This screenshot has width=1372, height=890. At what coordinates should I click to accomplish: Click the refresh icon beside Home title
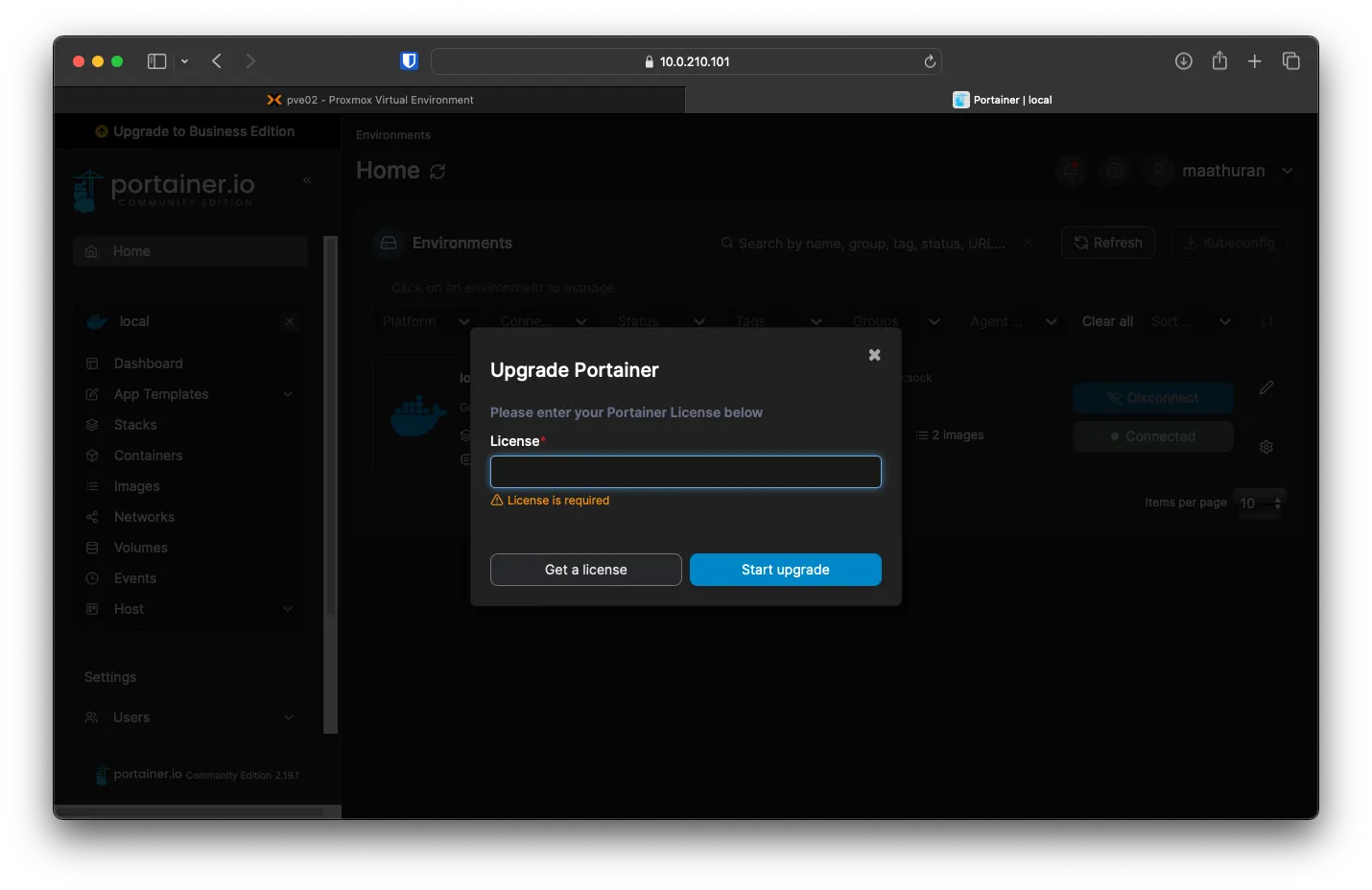tap(438, 172)
